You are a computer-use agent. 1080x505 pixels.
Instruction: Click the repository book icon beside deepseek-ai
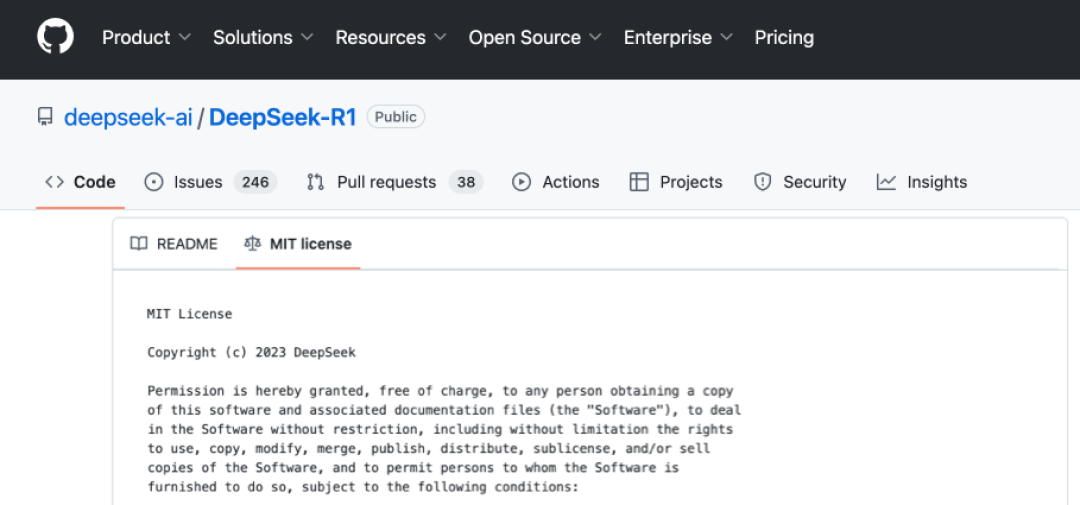click(45, 118)
